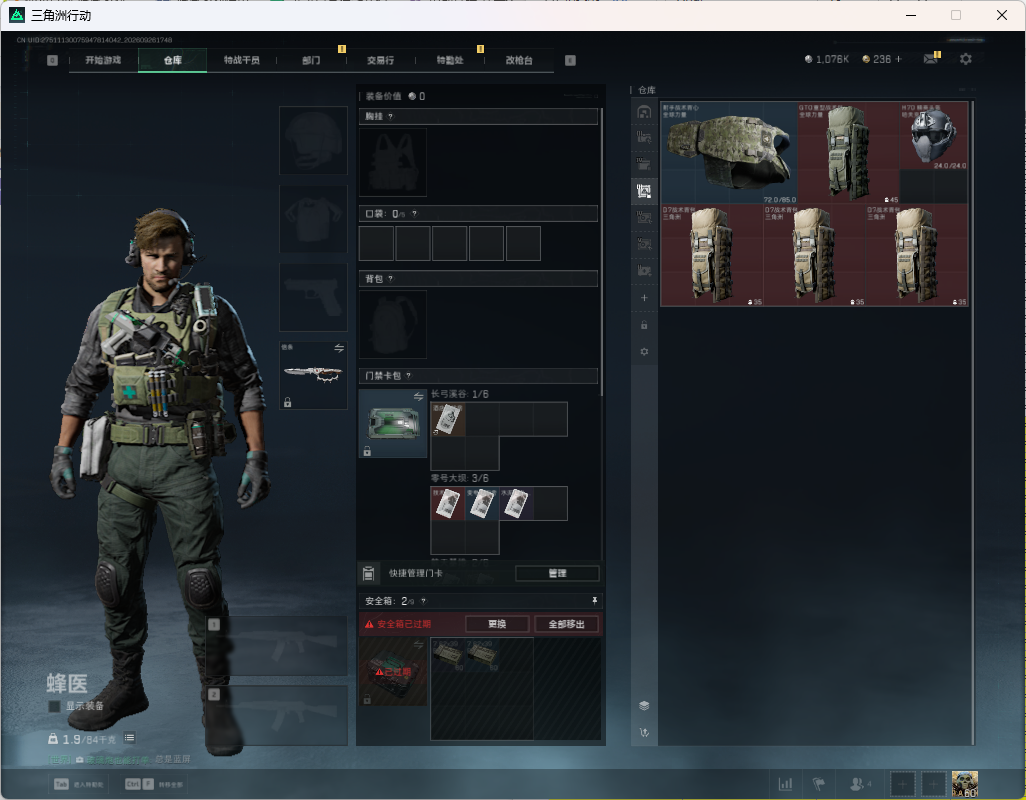This screenshot has height=800, width=1026.
Task: Click the 更换 button for the expired safe box
Action: pos(497,624)
